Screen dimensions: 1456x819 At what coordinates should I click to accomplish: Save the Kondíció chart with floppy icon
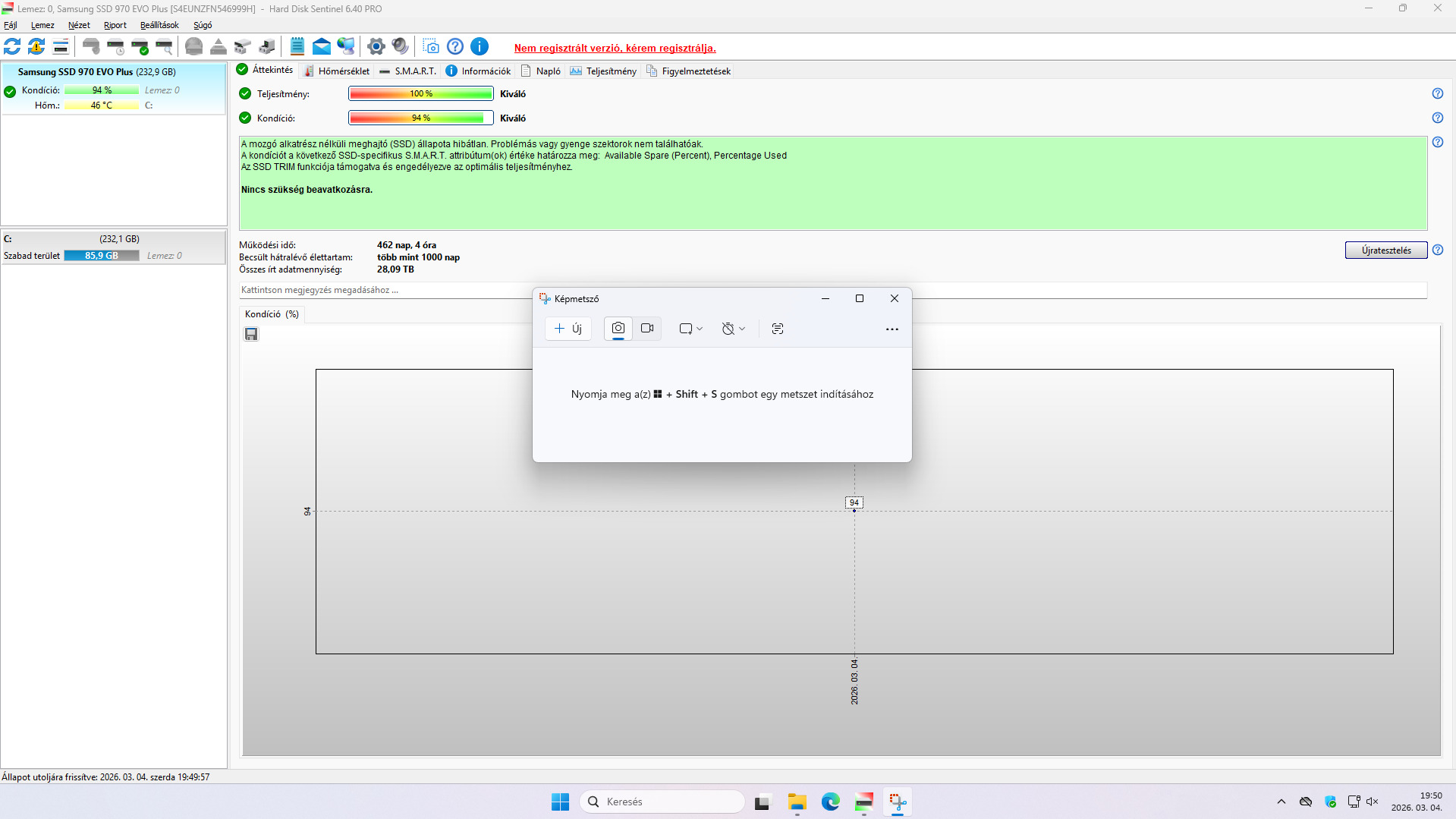[x=251, y=334]
